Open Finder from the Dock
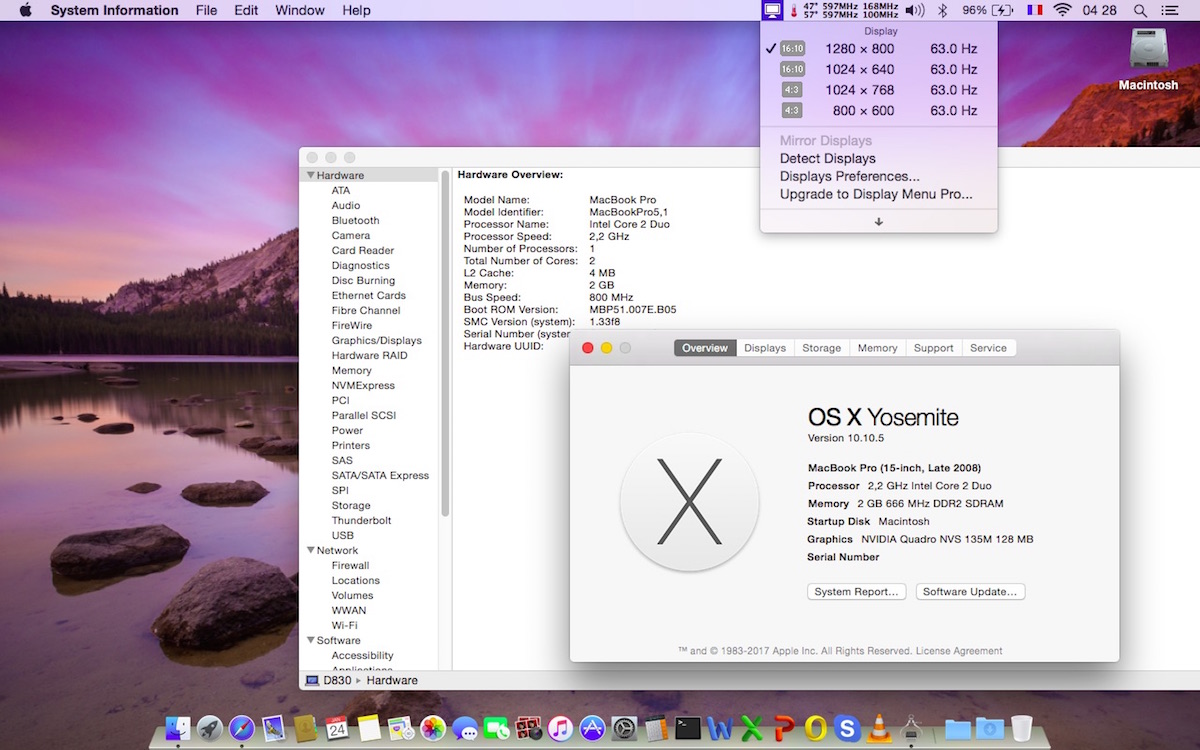 (x=178, y=729)
